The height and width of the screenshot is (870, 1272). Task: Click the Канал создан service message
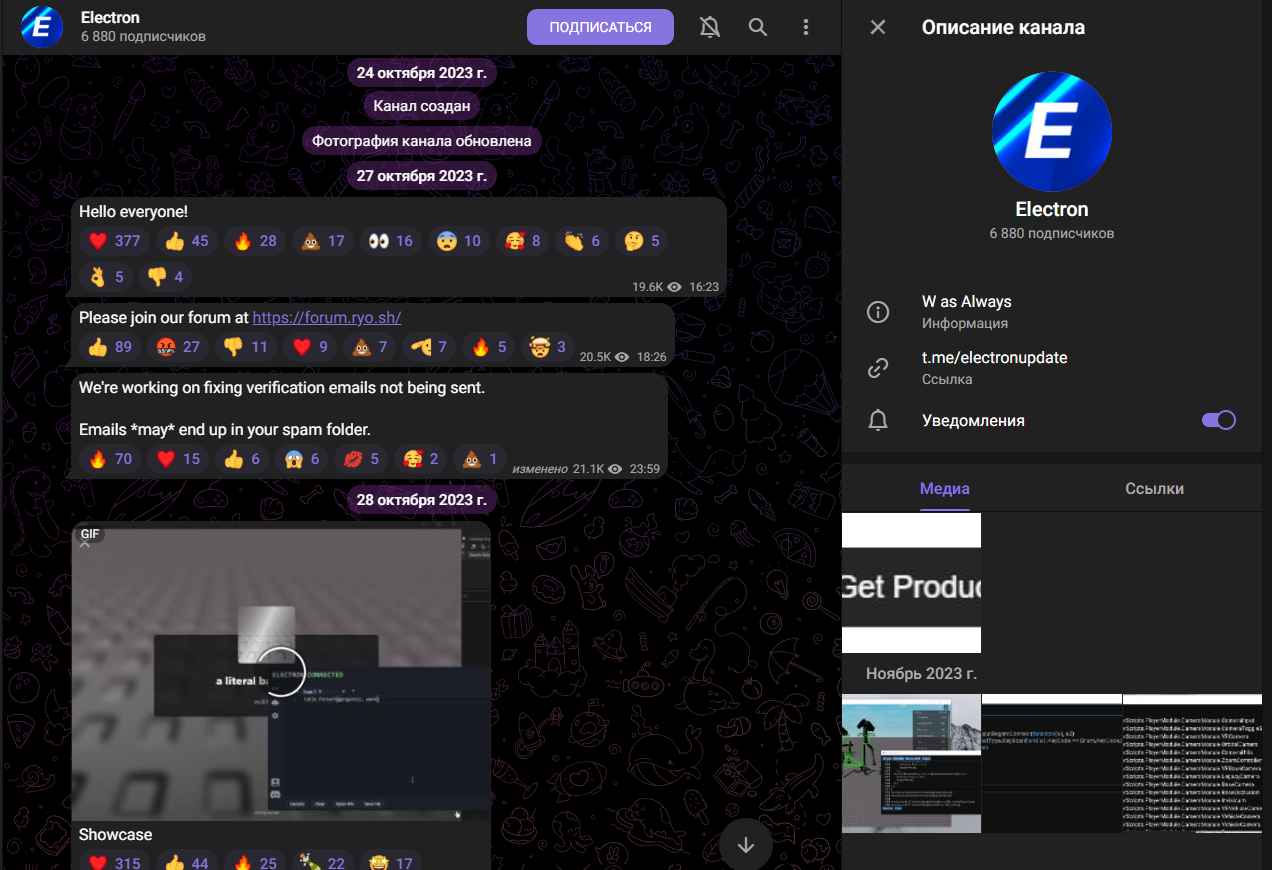pyautogui.click(x=422, y=105)
